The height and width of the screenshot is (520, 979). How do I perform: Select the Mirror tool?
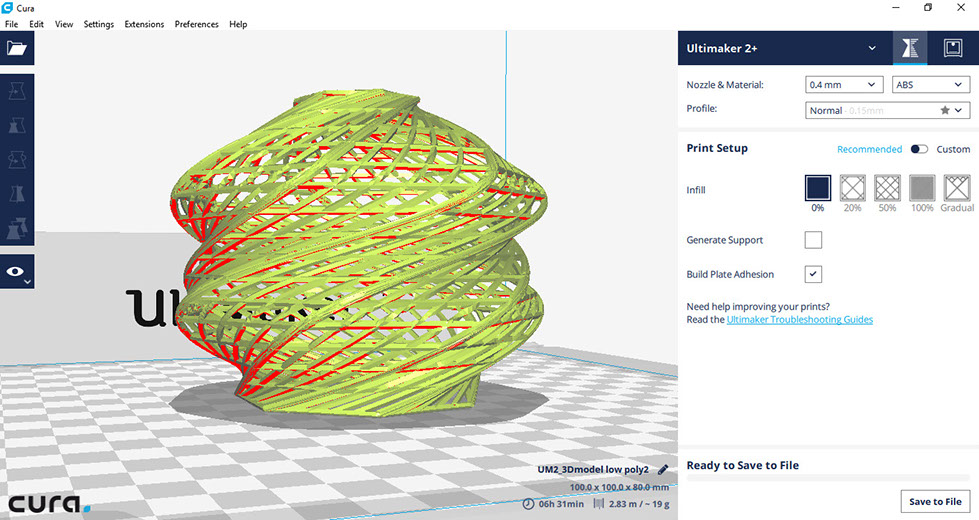tap(17, 194)
